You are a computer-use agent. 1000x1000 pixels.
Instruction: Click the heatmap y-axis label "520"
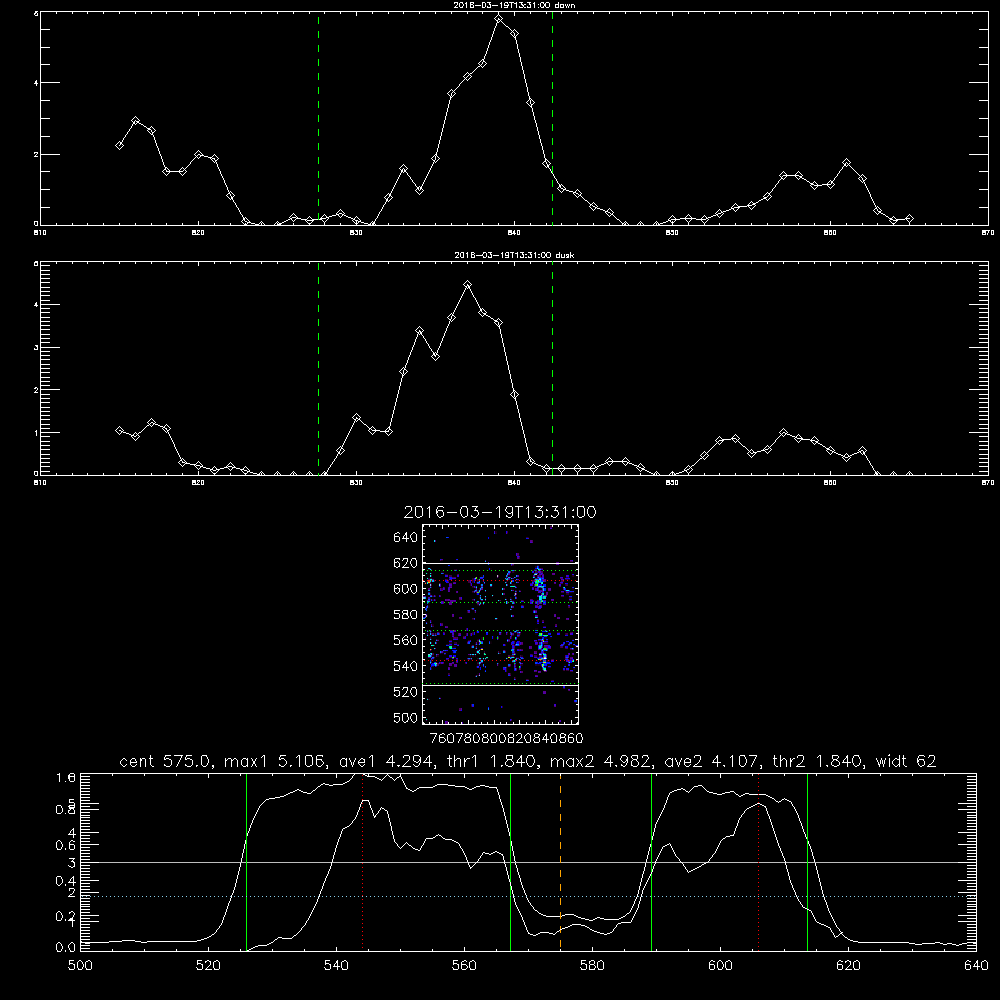[x=405, y=692]
